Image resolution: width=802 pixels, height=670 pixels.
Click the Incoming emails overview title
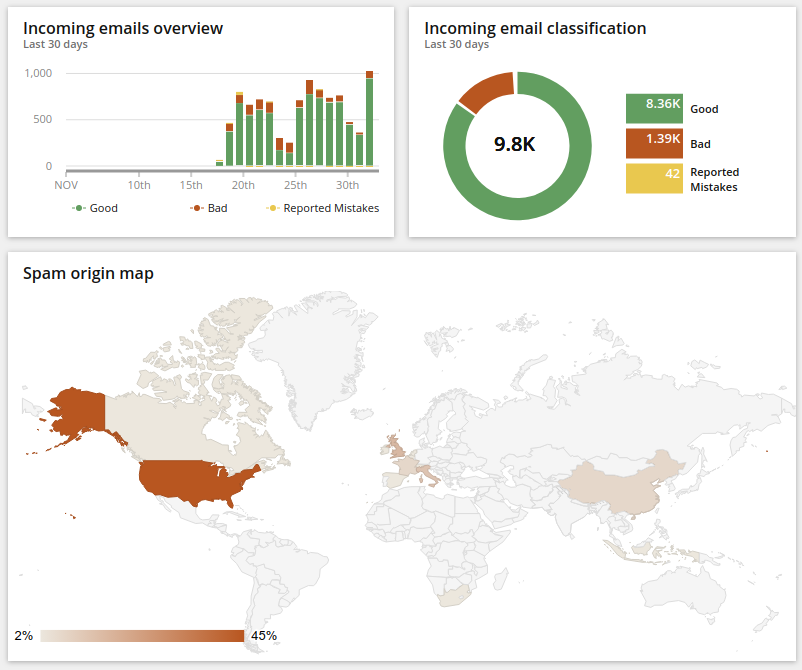(123, 28)
